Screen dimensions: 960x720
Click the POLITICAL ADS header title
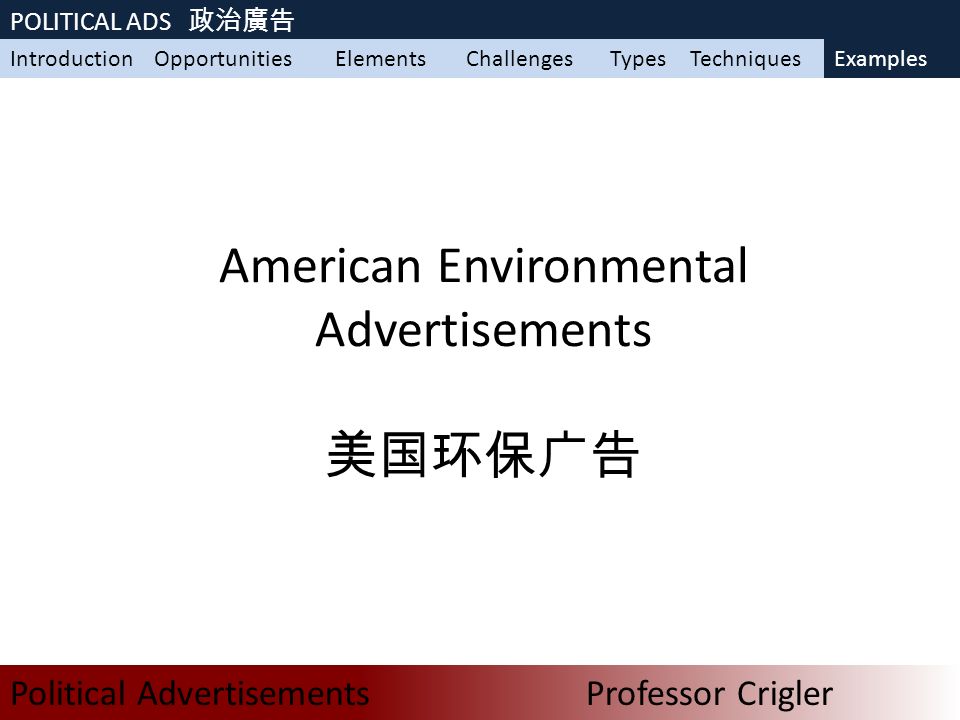pos(91,21)
